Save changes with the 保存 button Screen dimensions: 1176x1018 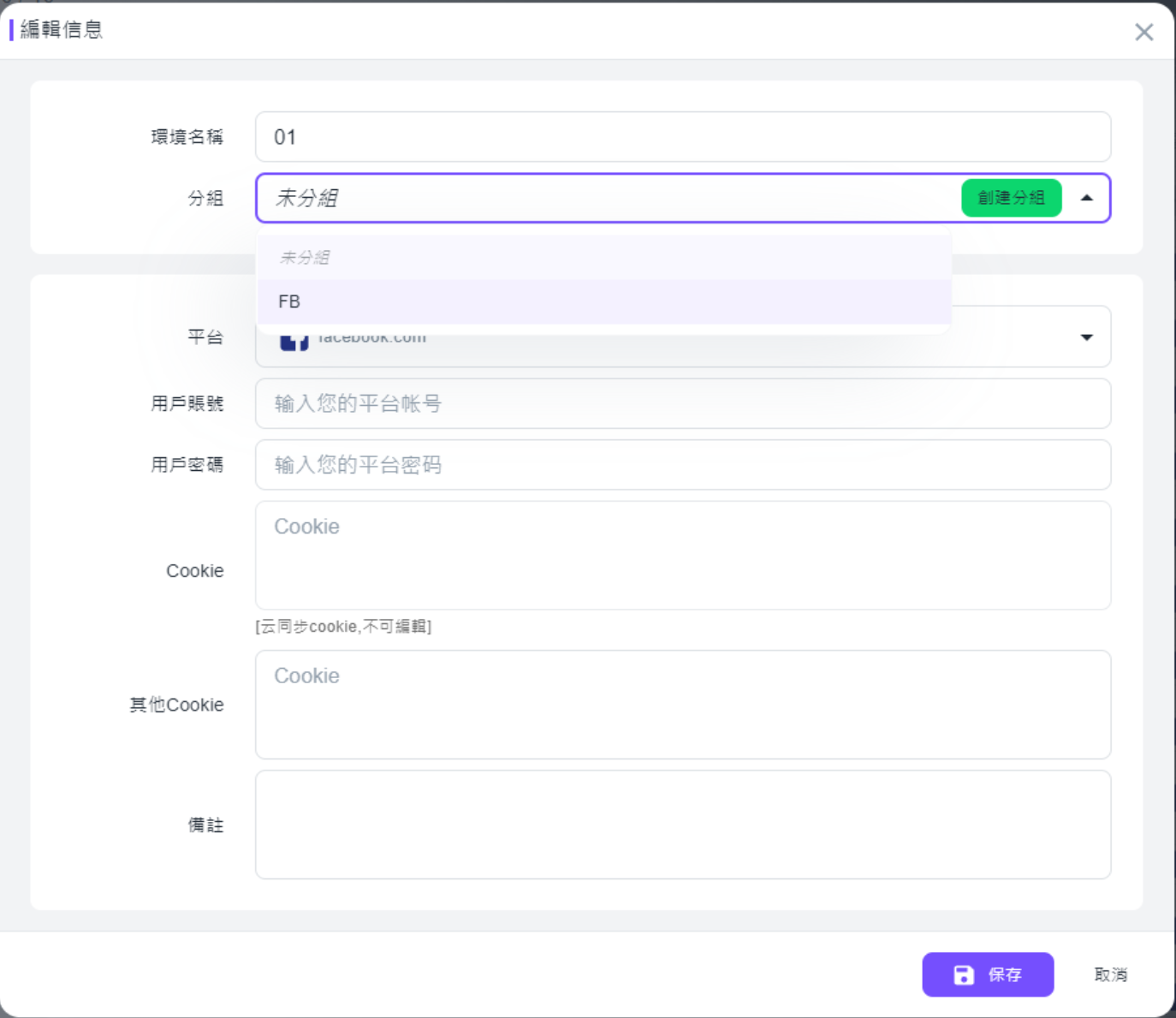988,974
